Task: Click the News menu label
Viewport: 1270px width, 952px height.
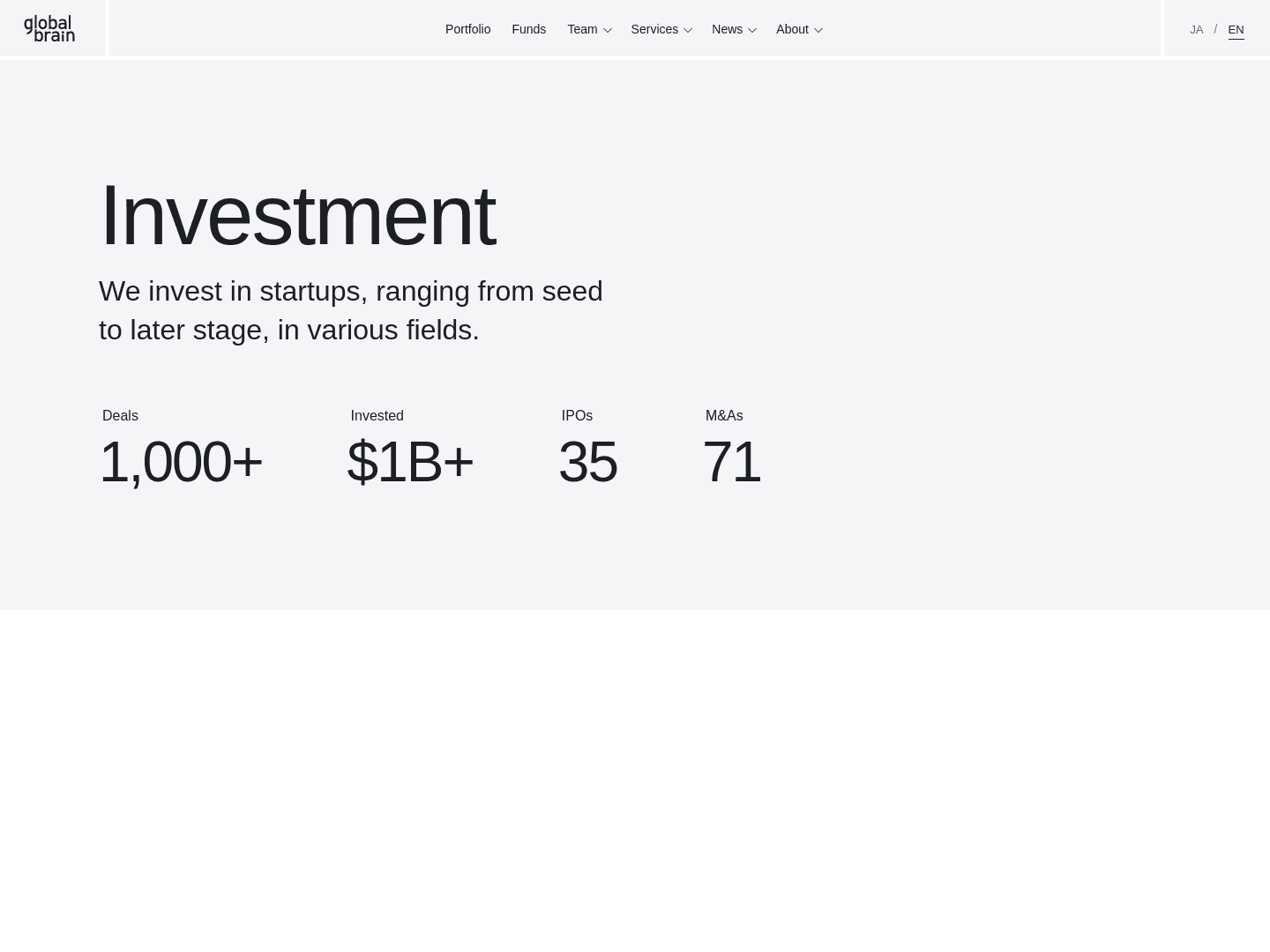Action: [727, 29]
